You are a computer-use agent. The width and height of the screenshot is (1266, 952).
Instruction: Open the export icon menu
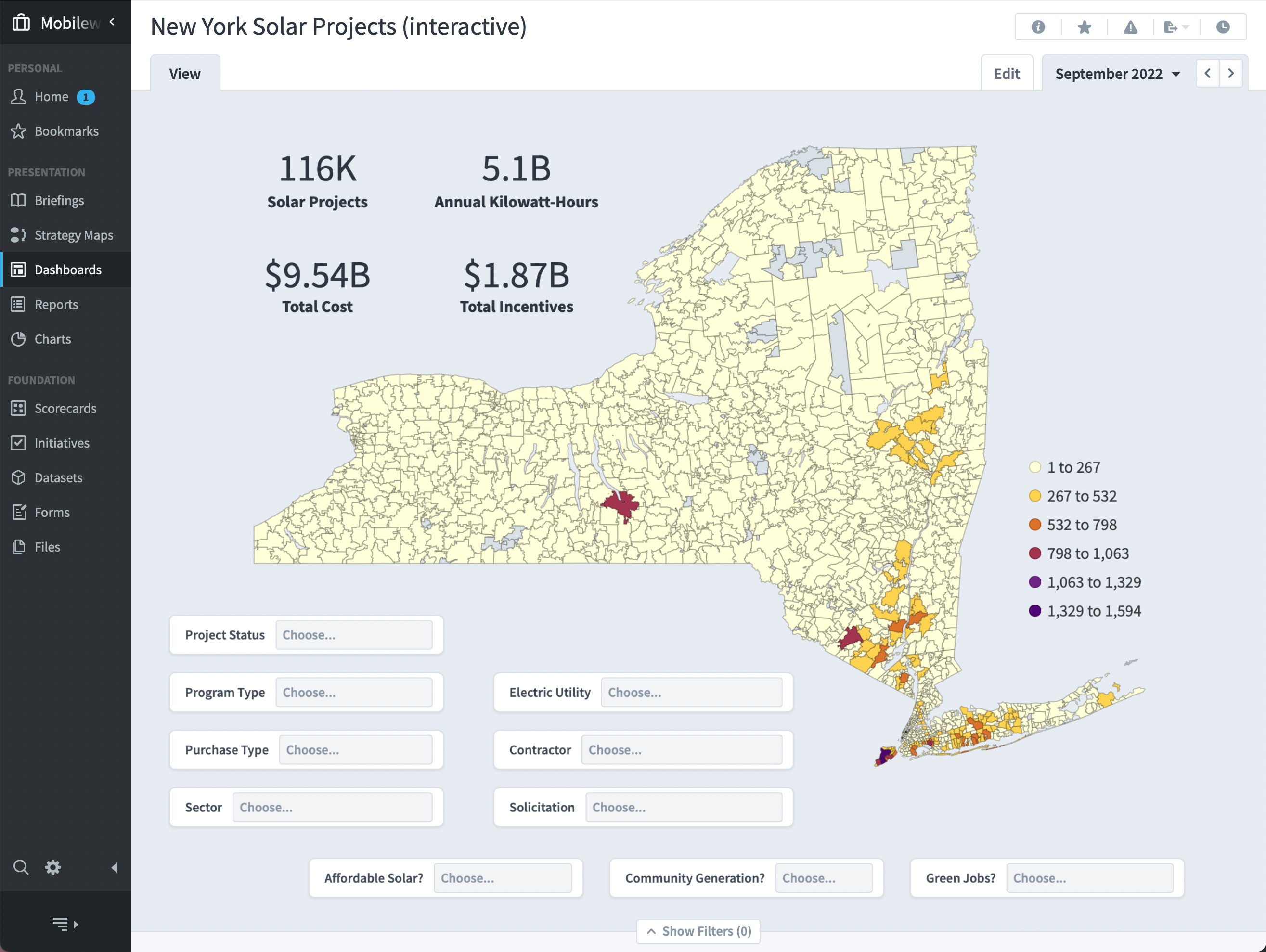1176,27
